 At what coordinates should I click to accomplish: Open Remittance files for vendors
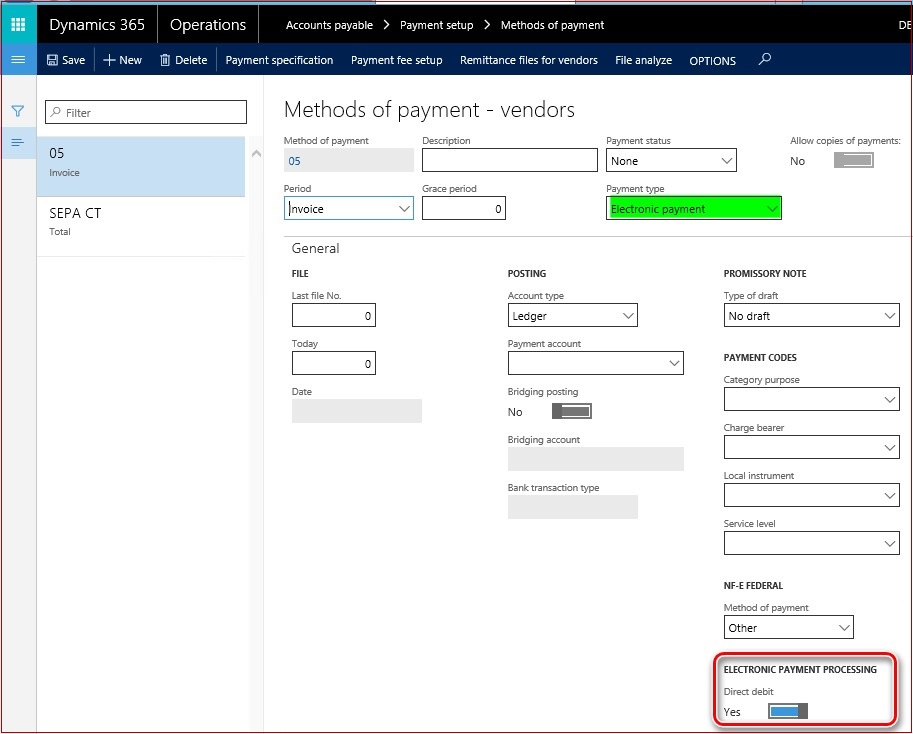(529, 60)
